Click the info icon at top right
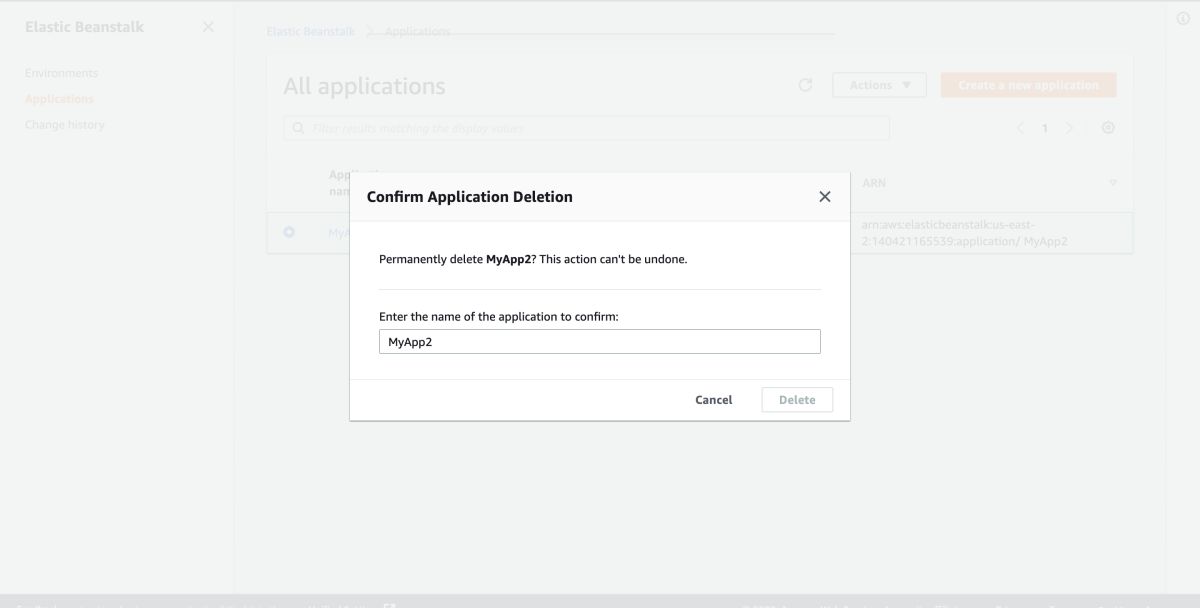The image size is (1200, 608). coord(1183,18)
